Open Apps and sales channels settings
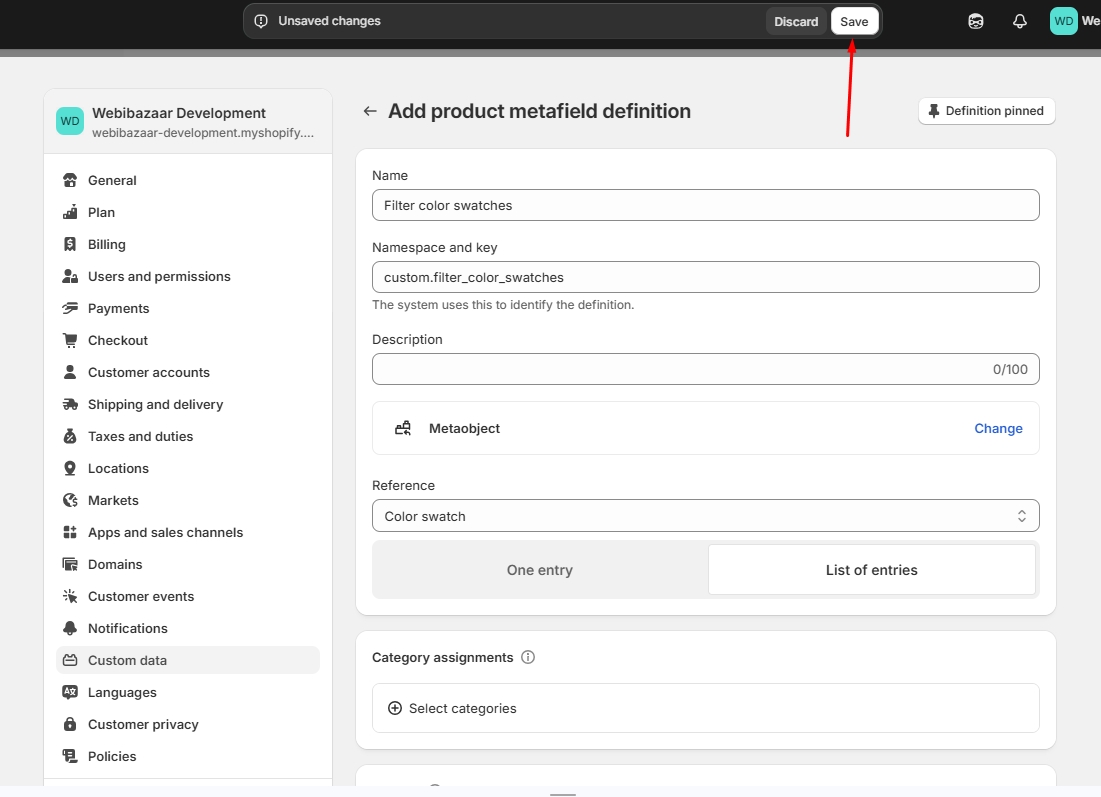 (165, 532)
